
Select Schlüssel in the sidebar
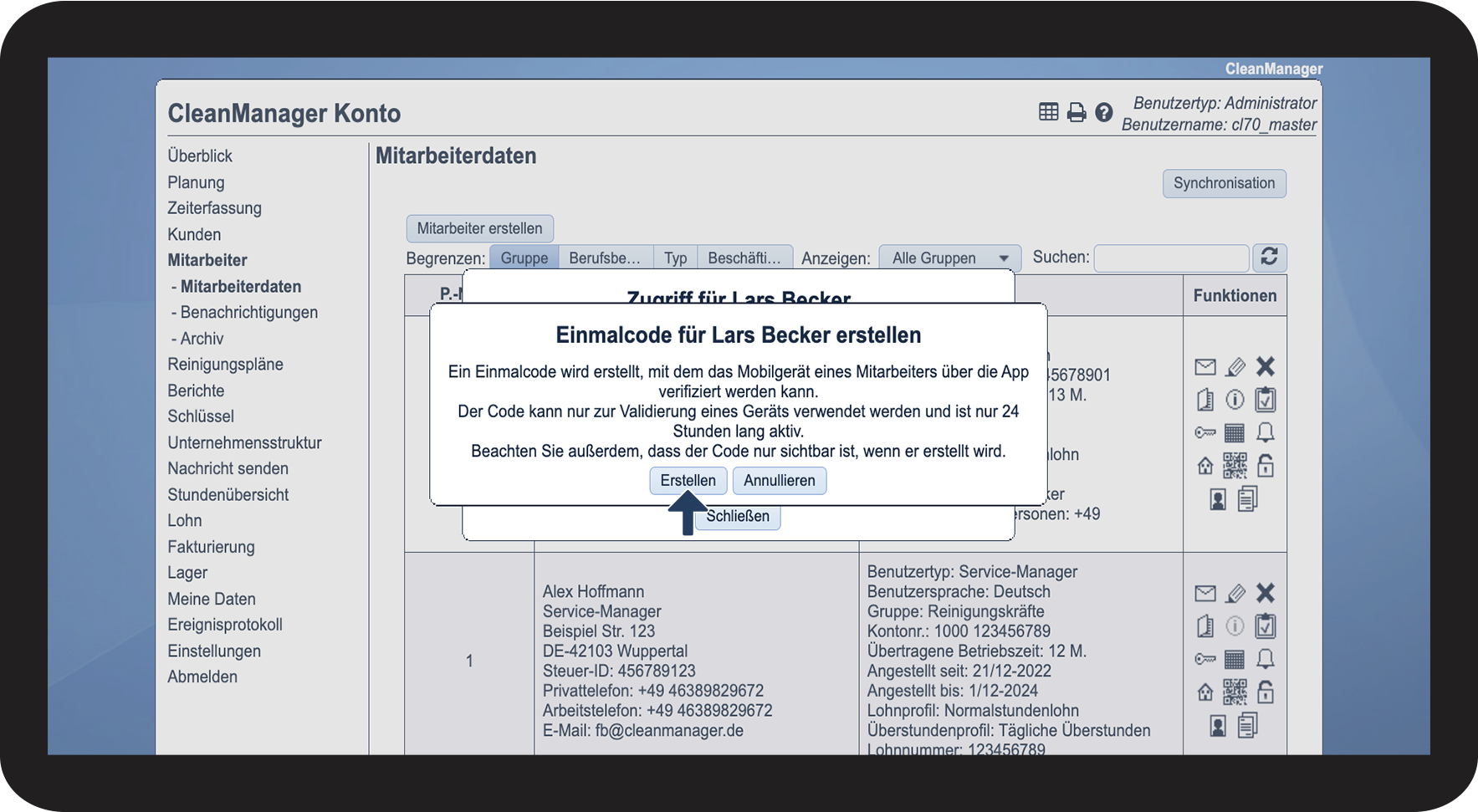point(201,416)
